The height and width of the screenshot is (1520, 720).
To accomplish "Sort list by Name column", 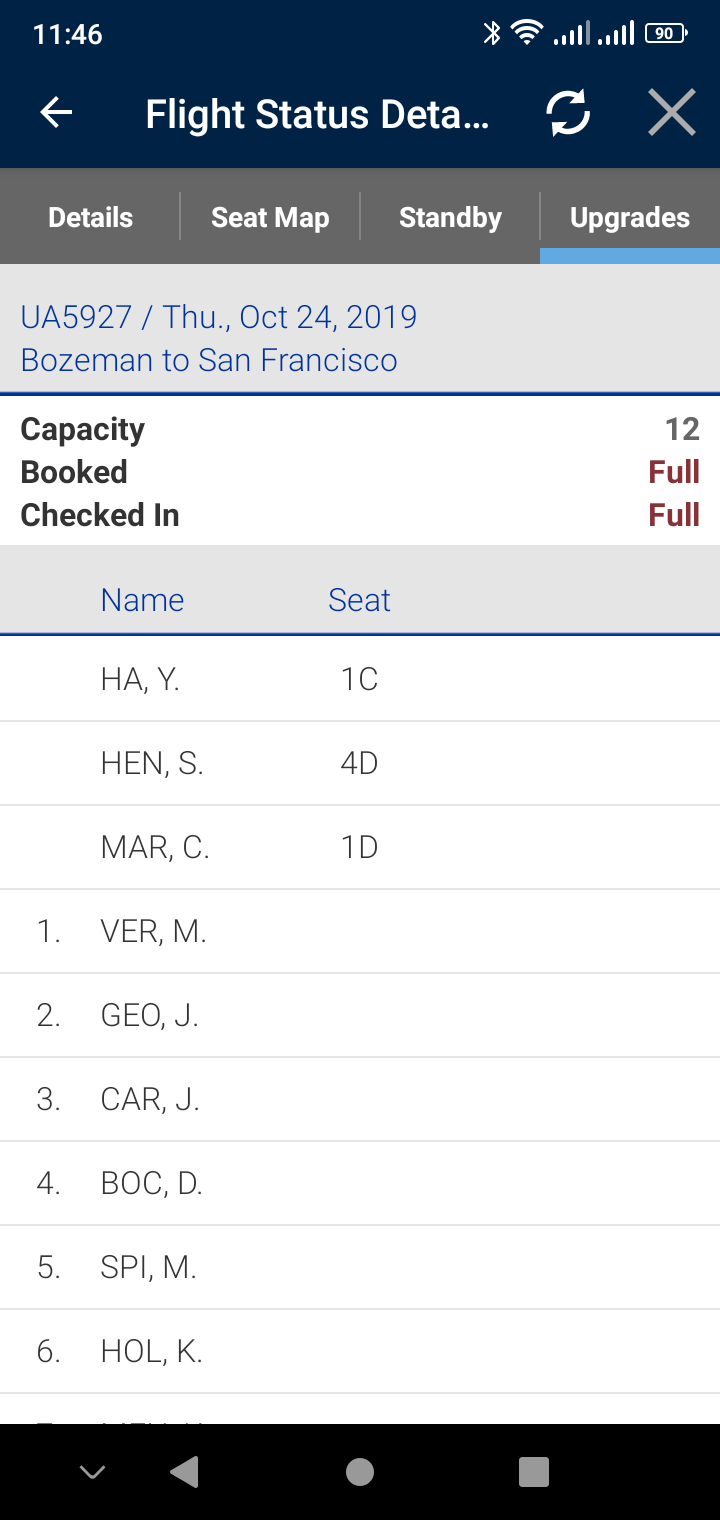I will [142, 600].
